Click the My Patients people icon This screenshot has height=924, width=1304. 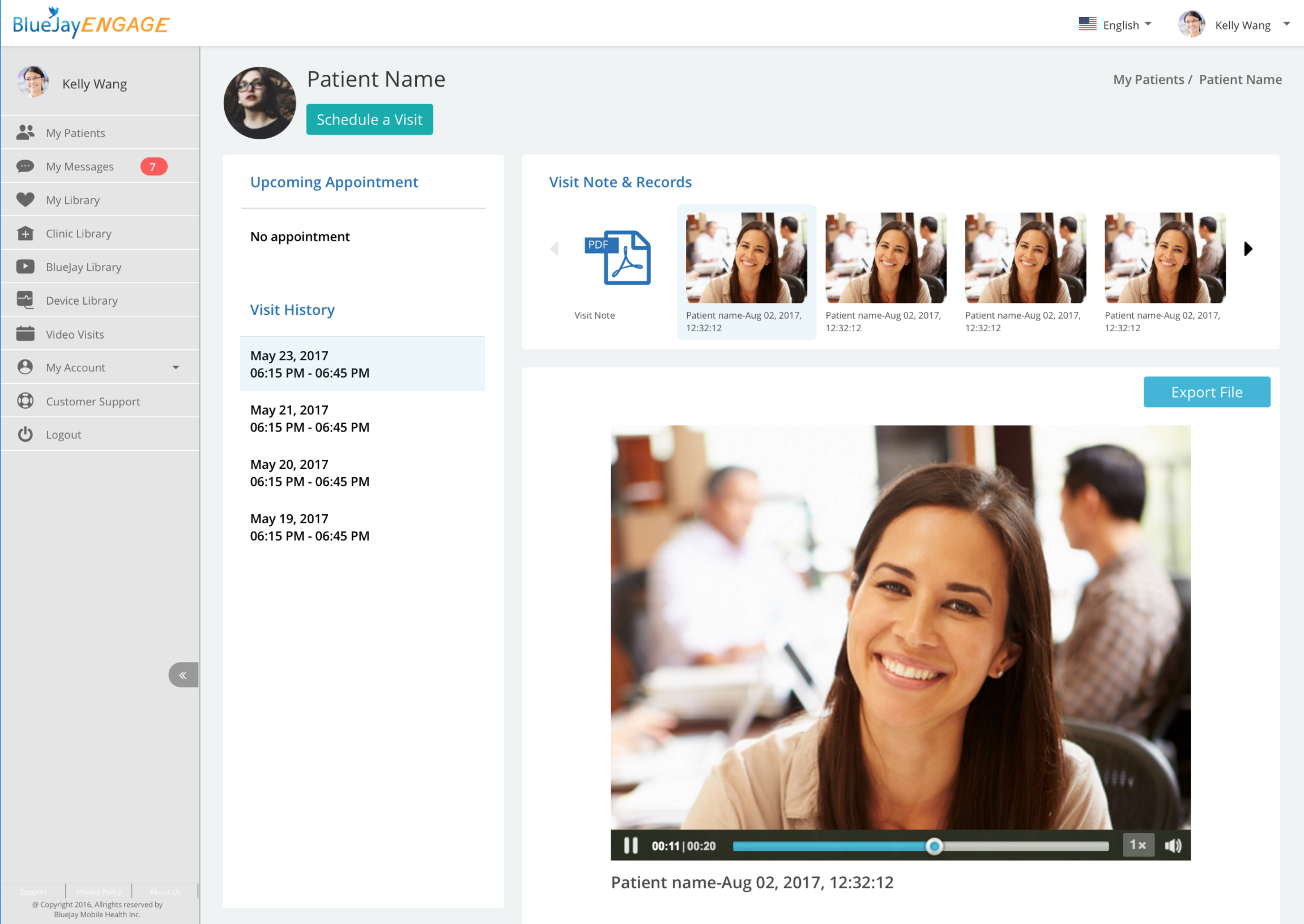[25, 132]
